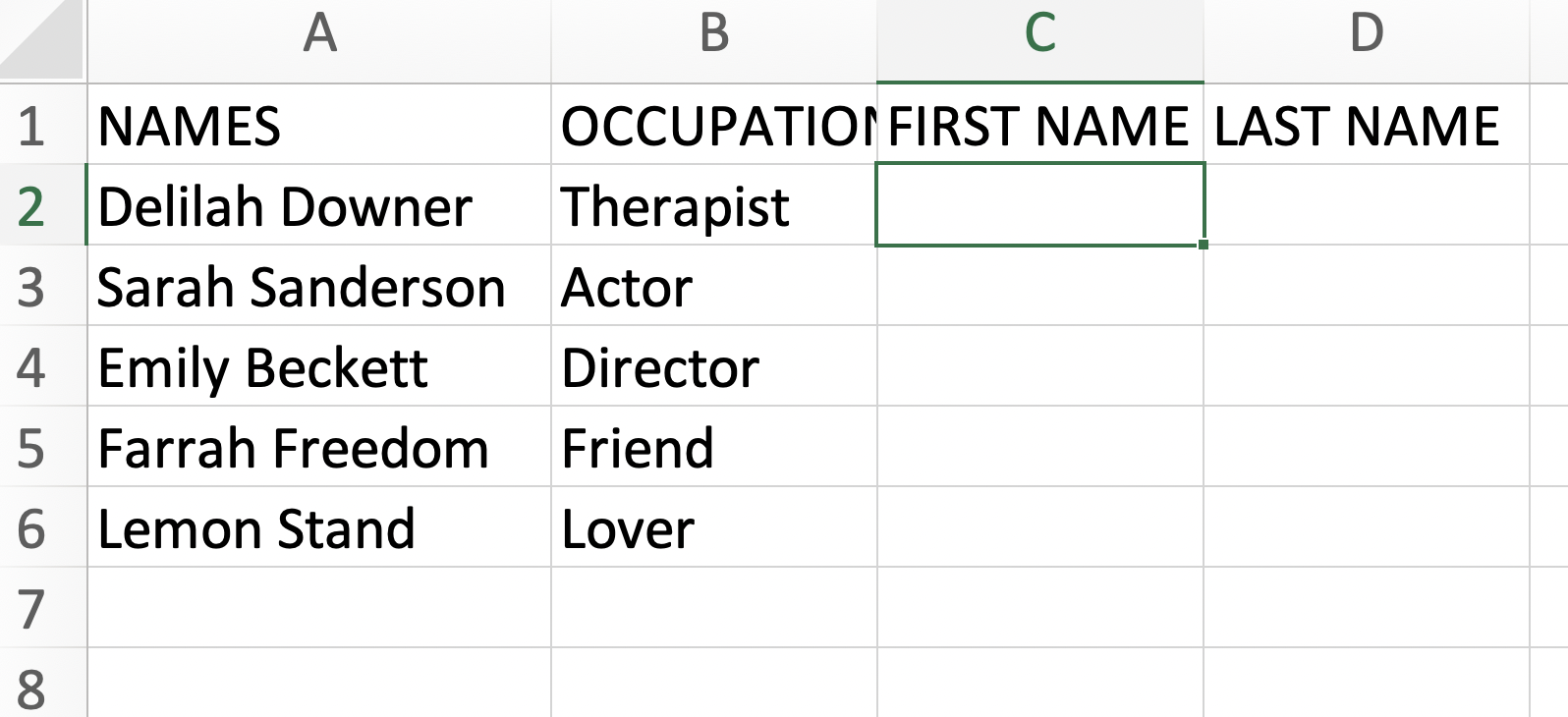1568x717 pixels.
Task: Click empty cell D2 under LAST NAME
Action: 1367,205
